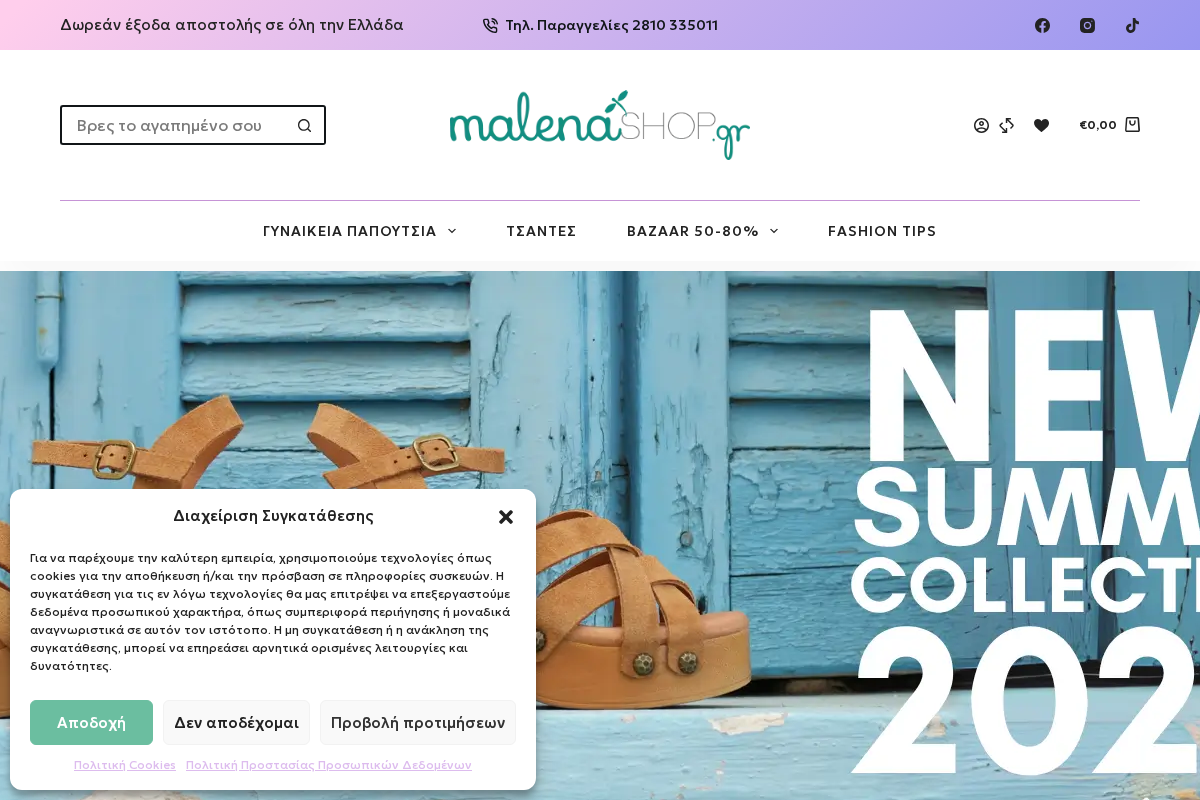
Task: Click the phone orders icon
Action: pos(490,25)
